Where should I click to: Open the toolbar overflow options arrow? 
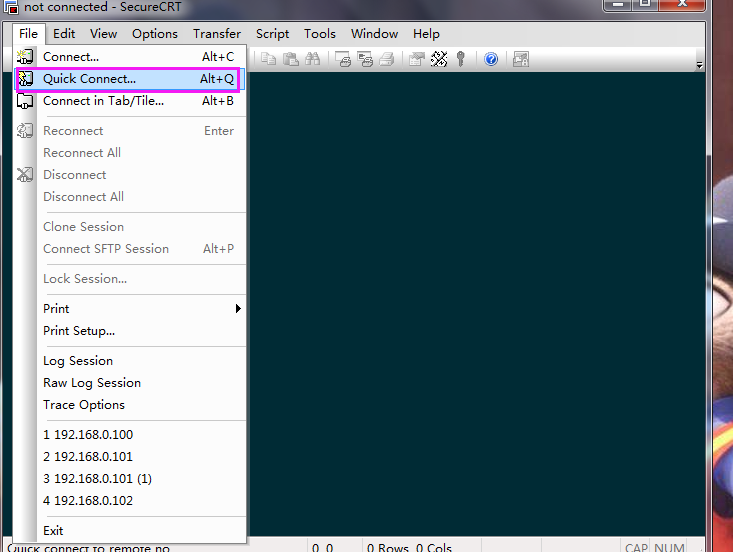[699, 65]
